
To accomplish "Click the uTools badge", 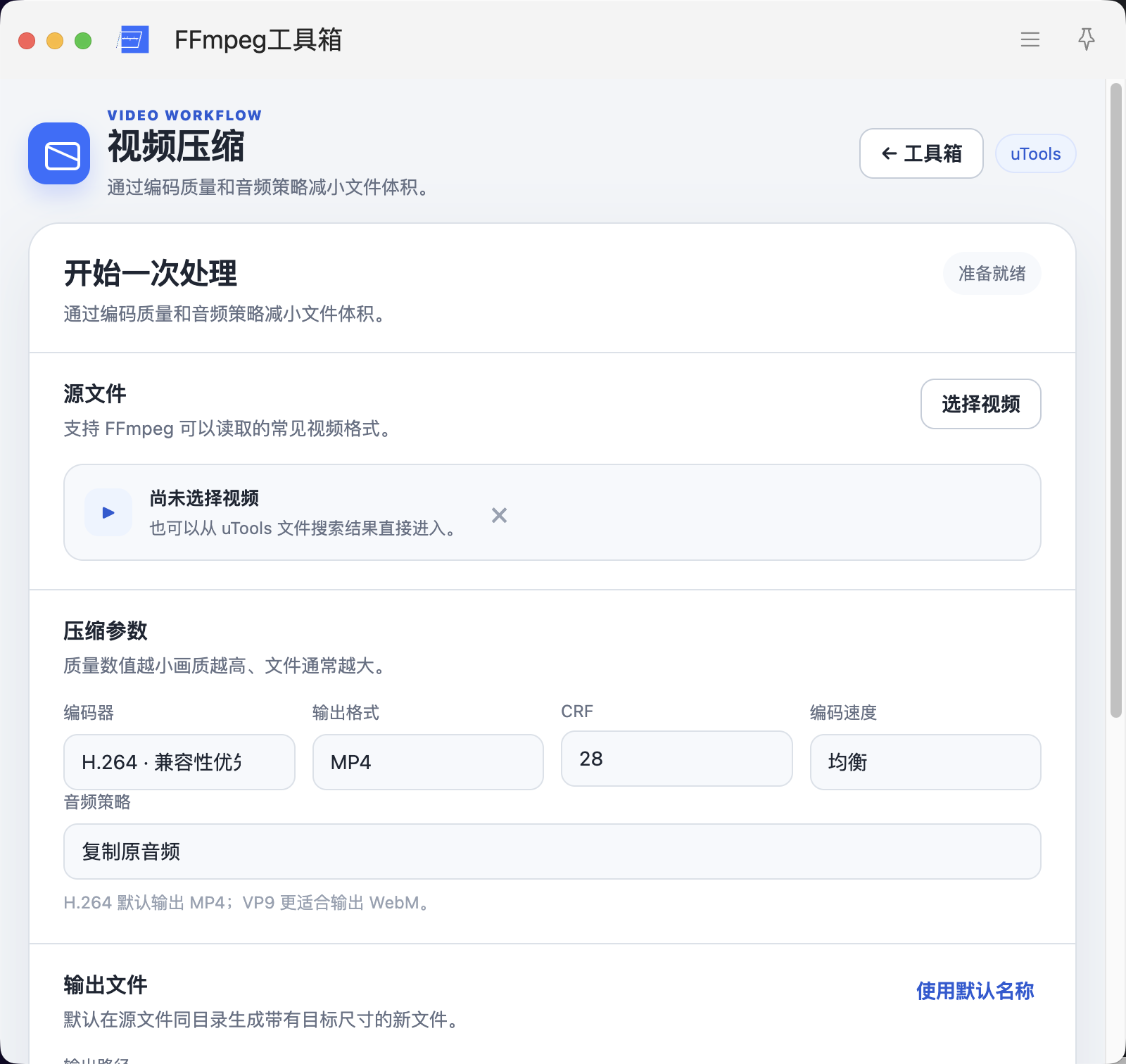I will click(1035, 153).
